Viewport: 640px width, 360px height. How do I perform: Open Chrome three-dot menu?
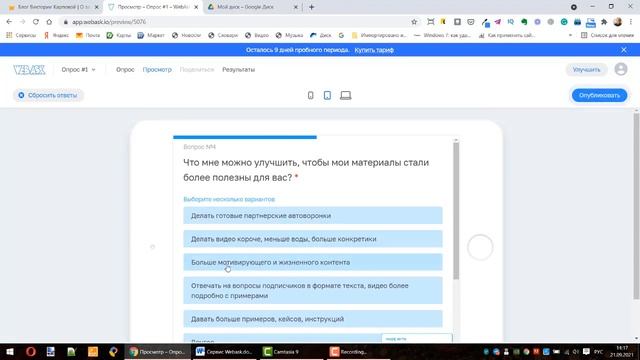631,22
